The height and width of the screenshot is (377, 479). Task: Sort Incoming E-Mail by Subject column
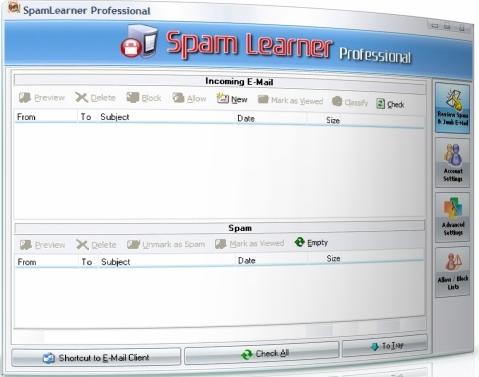[x=165, y=118]
